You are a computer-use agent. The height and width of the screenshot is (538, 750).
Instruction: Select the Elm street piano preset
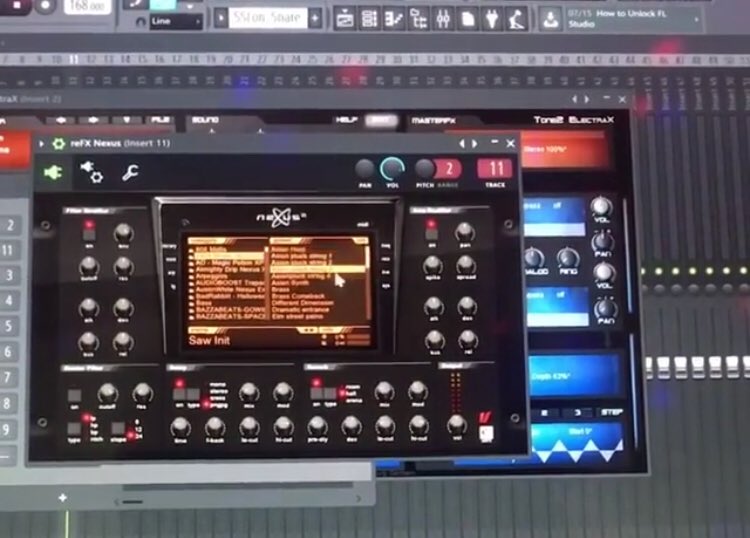pos(298,317)
